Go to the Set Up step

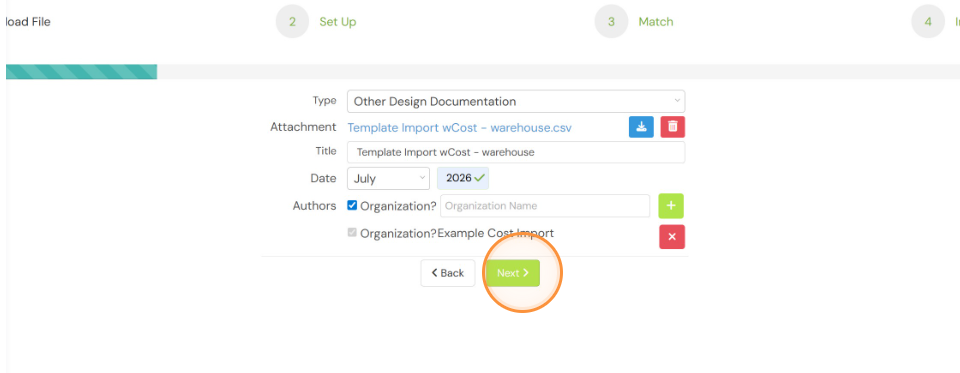click(x=337, y=21)
